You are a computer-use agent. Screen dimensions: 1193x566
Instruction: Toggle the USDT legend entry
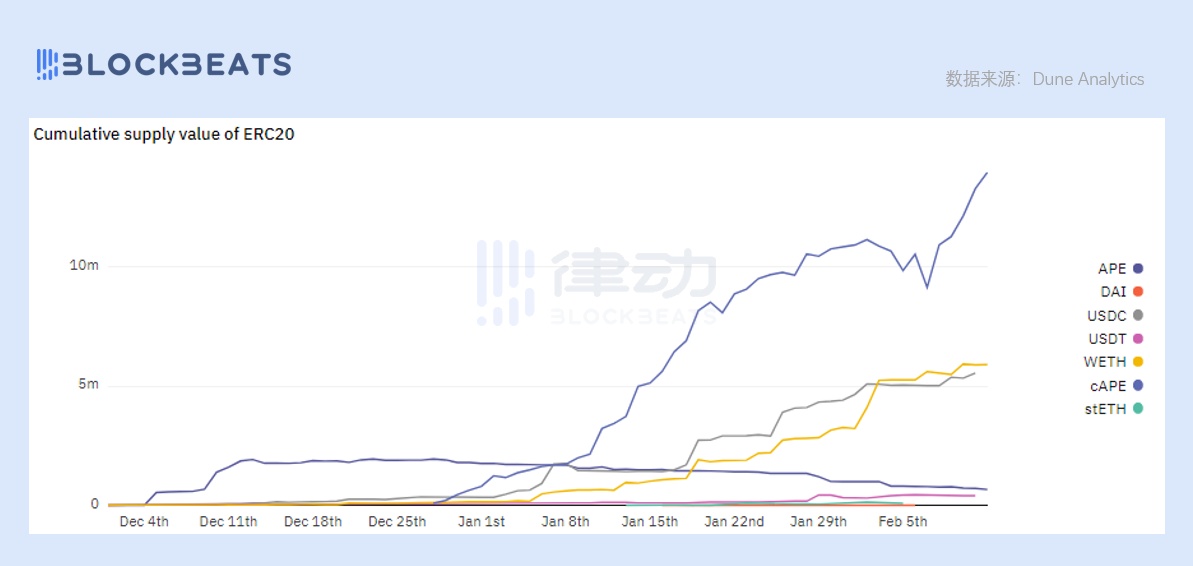(1118, 338)
